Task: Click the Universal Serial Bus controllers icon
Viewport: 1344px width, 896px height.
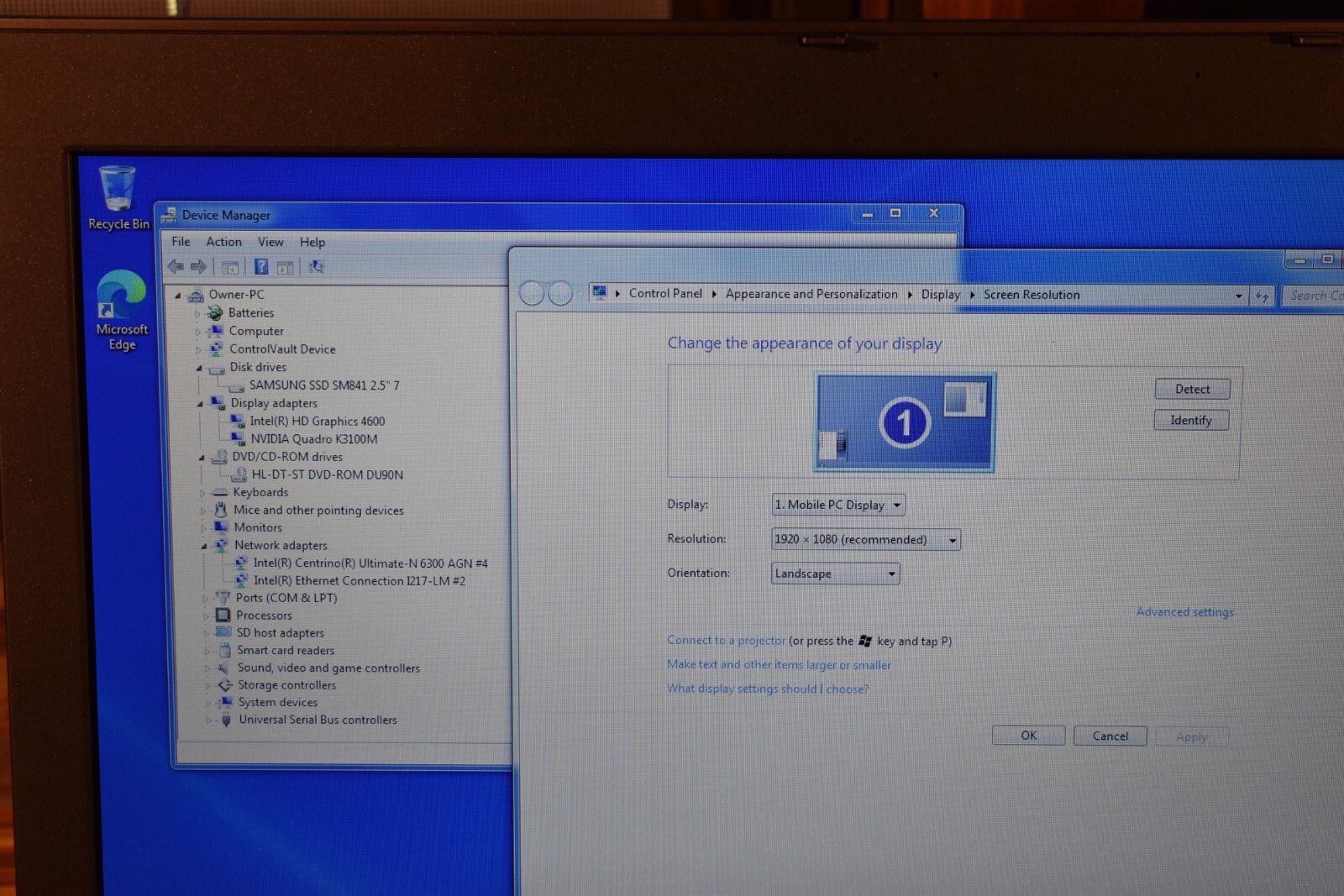Action: click(x=225, y=720)
